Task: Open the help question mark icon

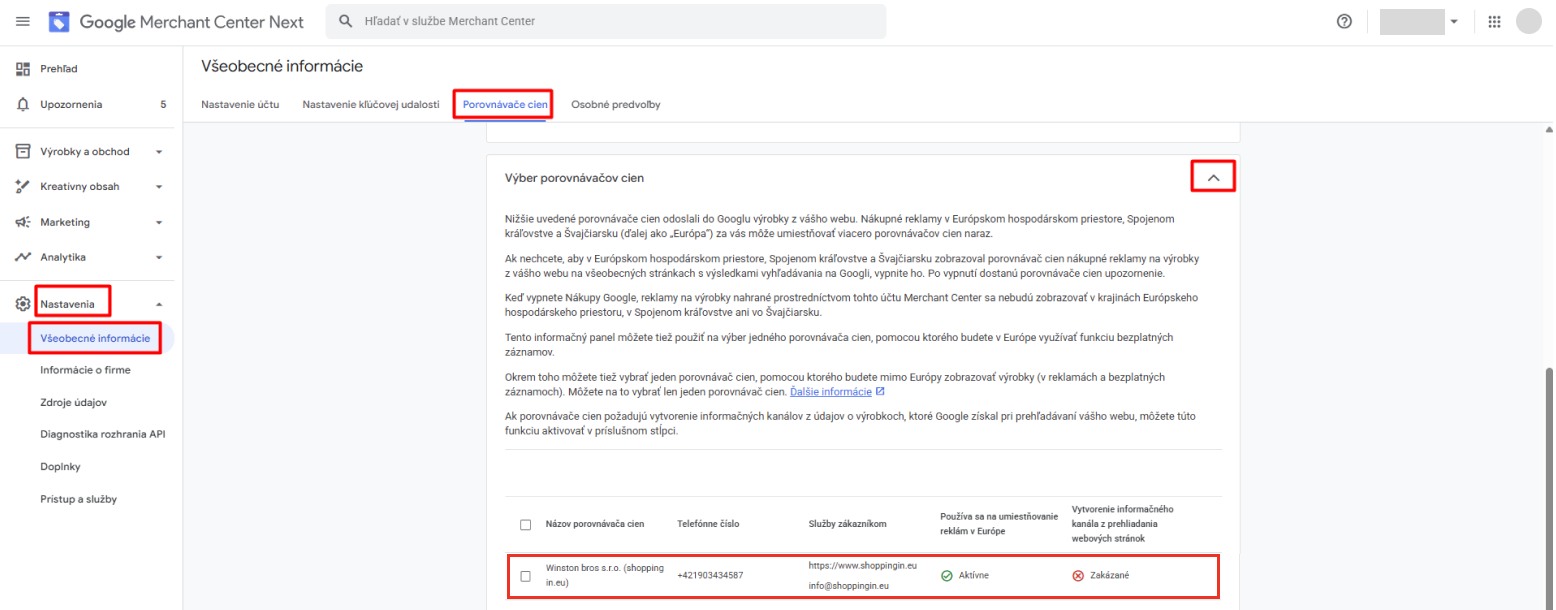Action: point(1344,22)
